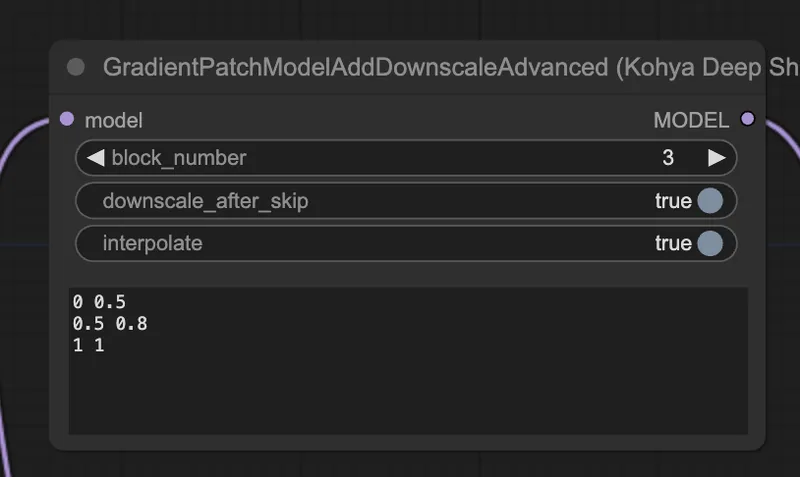Click the downscale_after_skip label text

tap(206, 201)
